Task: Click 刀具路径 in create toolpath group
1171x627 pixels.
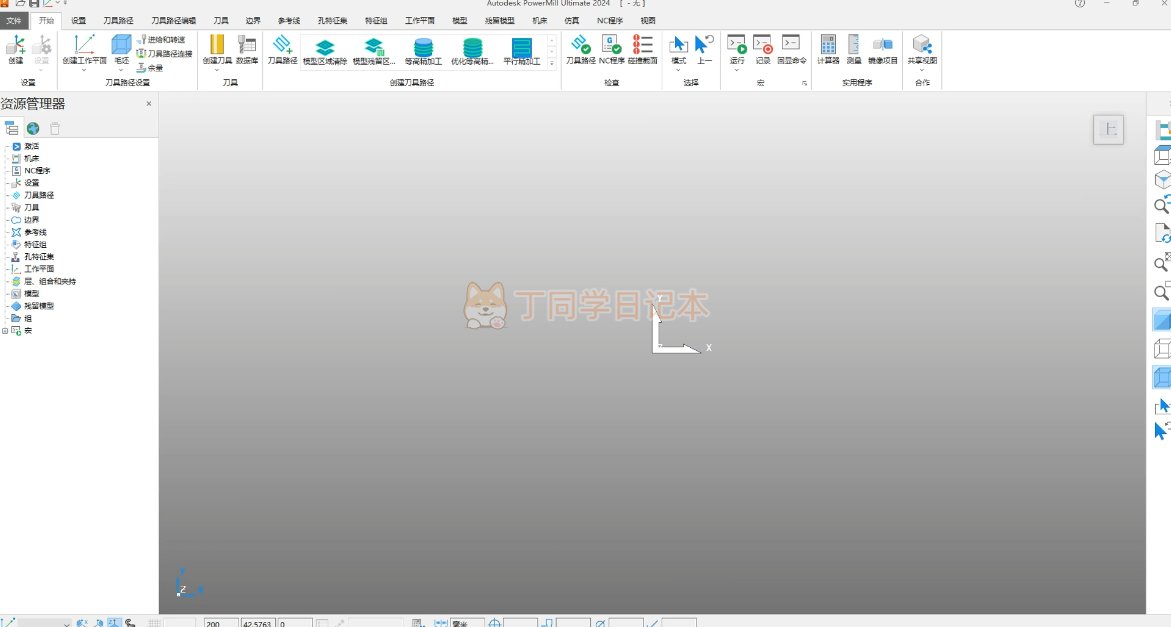Action: coord(282,49)
